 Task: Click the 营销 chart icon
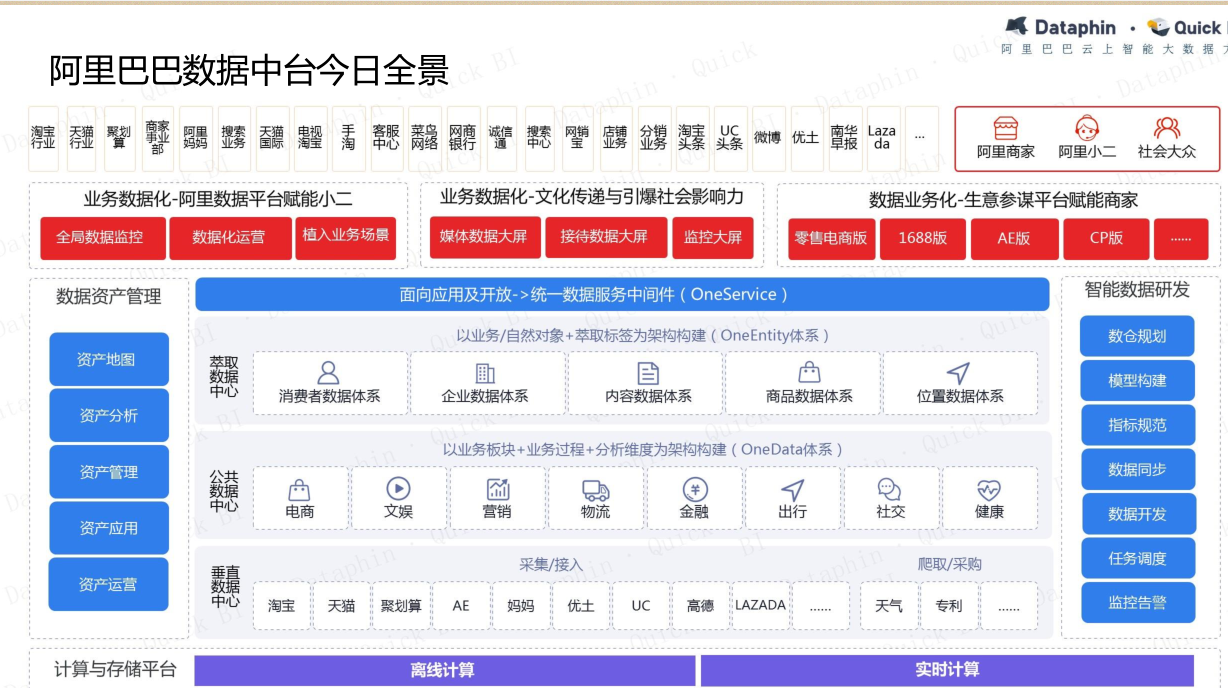tap(497, 489)
